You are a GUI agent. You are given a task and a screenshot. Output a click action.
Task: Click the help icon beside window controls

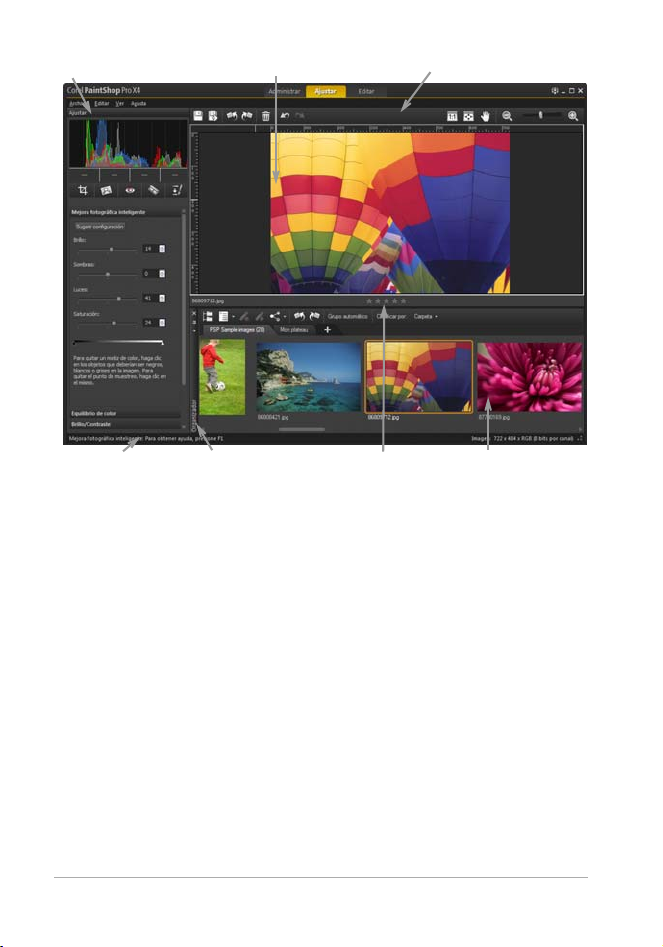(x=554, y=91)
